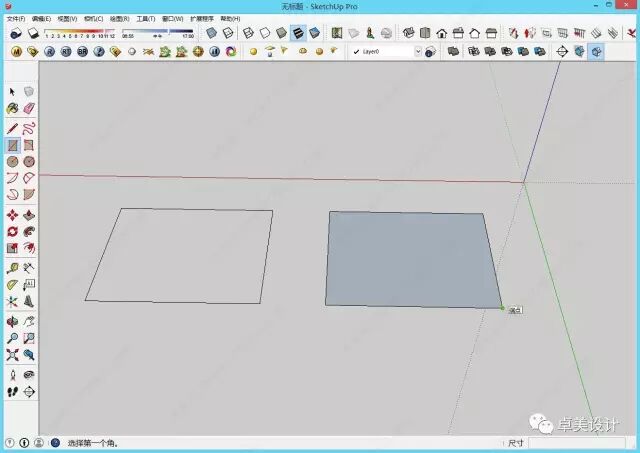Select the Scale tool
The image size is (640, 453).
12,248
